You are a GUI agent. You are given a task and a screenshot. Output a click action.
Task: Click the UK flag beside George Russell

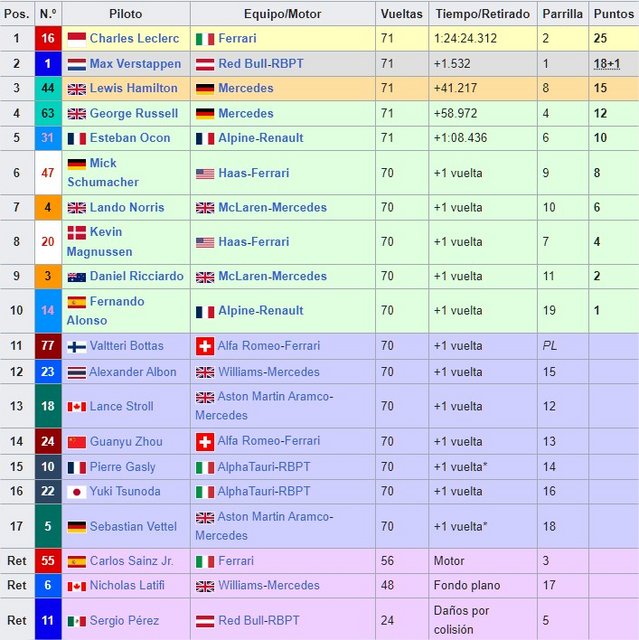tap(77, 114)
